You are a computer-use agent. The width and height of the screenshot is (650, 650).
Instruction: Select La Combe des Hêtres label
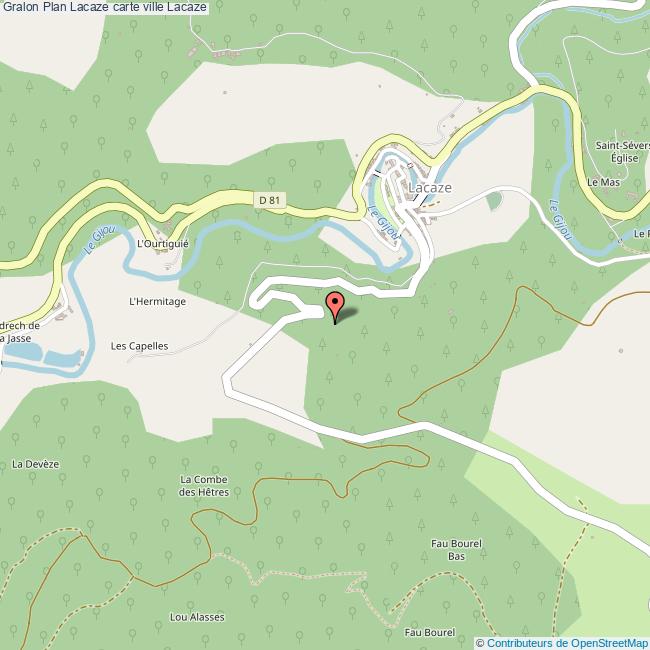pyautogui.click(x=204, y=486)
